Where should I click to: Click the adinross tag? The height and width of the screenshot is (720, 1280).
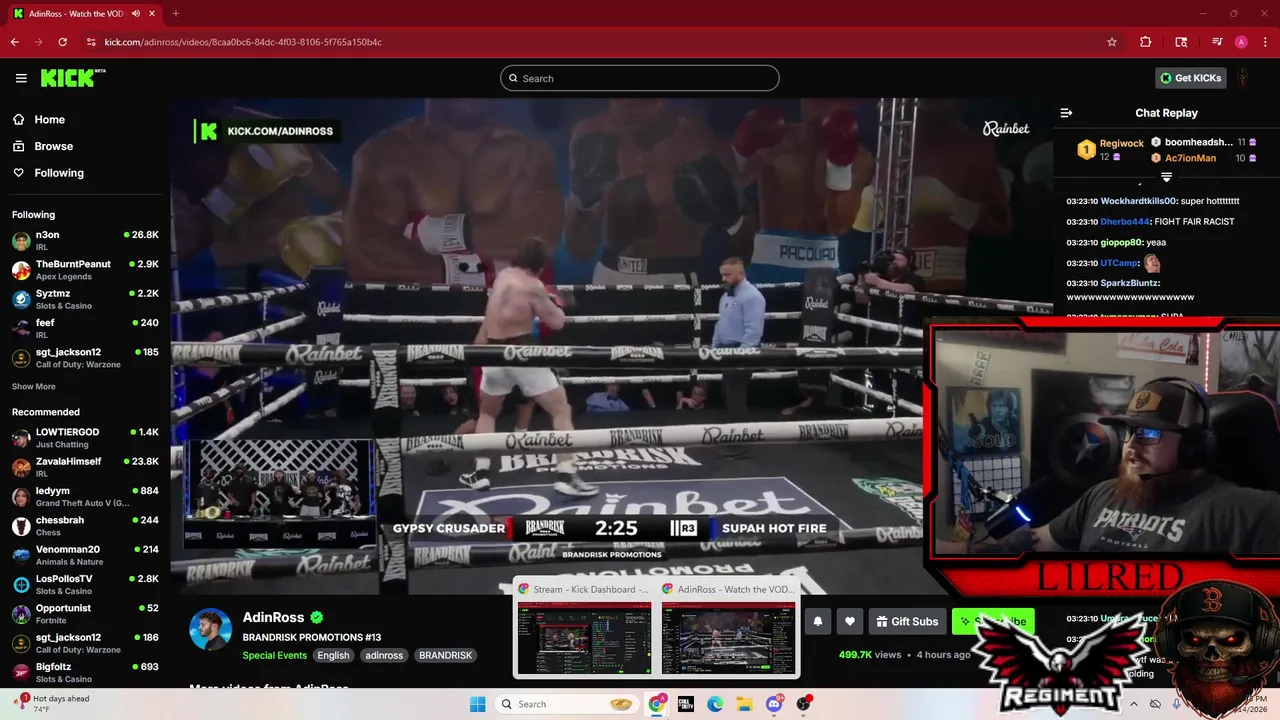click(x=384, y=656)
